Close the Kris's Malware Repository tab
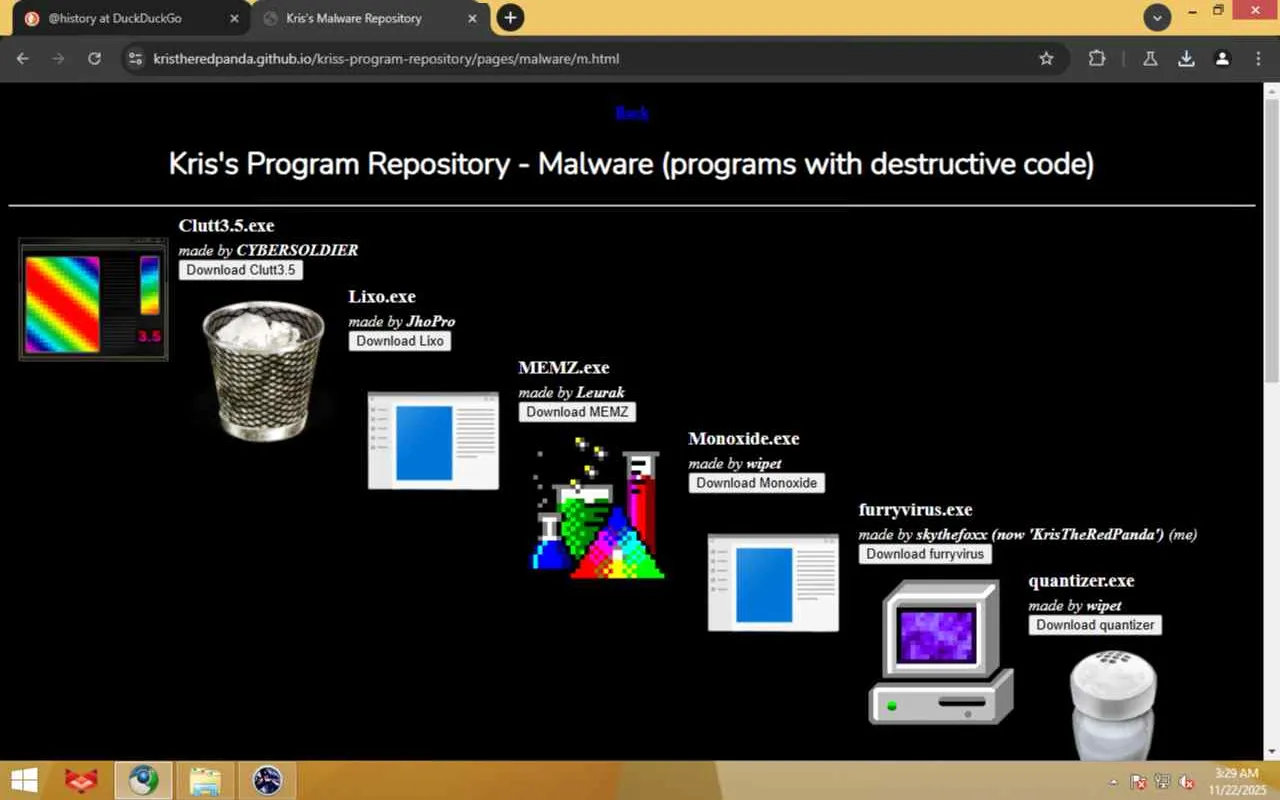This screenshot has height=800, width=1280. (474, 18)
